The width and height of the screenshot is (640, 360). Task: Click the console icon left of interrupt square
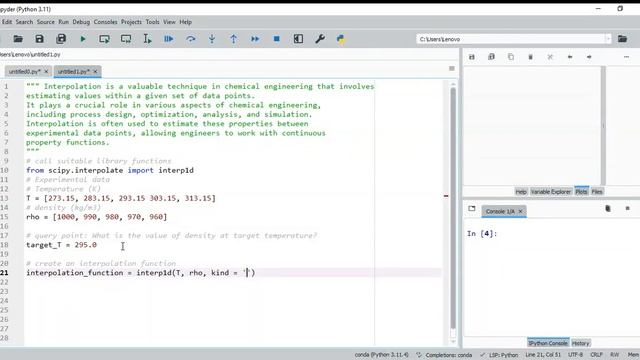click(x=608, y=209)
